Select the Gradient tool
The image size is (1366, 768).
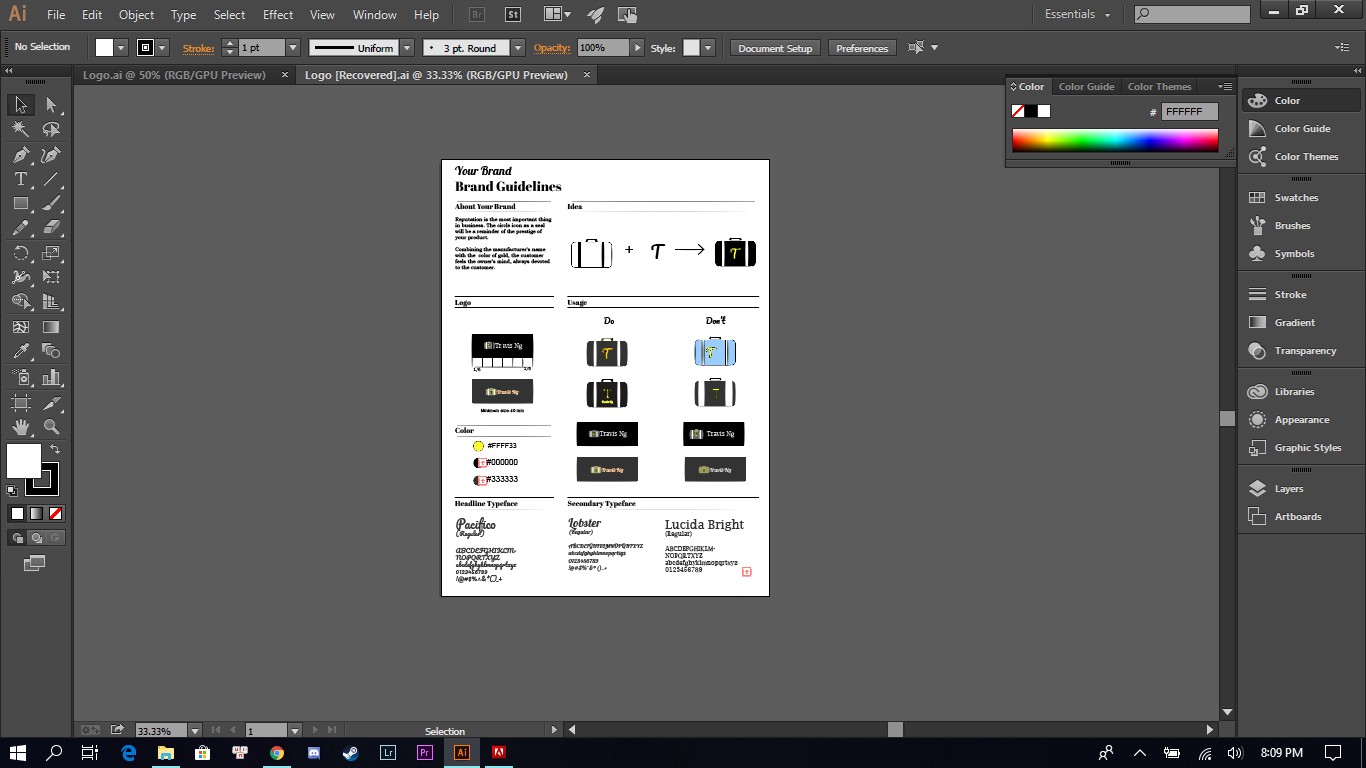tap(51, 327)
